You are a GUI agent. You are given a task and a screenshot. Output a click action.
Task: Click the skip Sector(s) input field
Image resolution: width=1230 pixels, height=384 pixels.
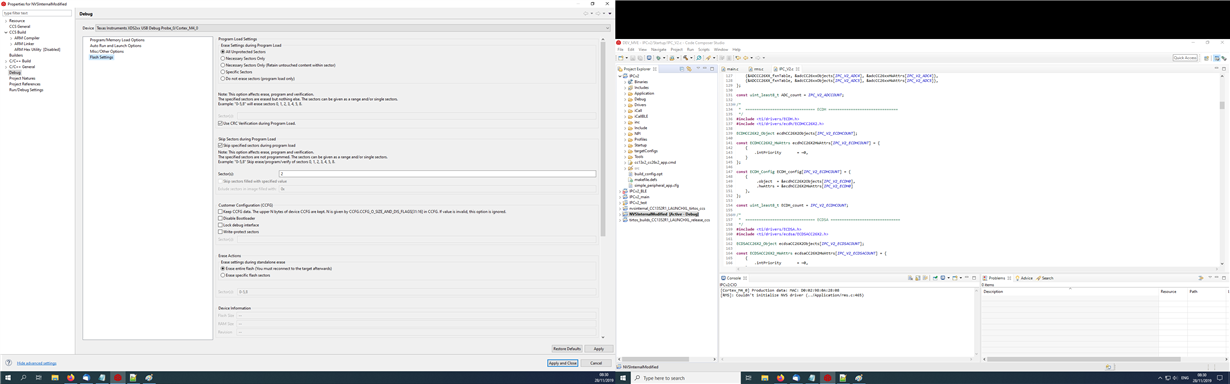coord(437,174)
